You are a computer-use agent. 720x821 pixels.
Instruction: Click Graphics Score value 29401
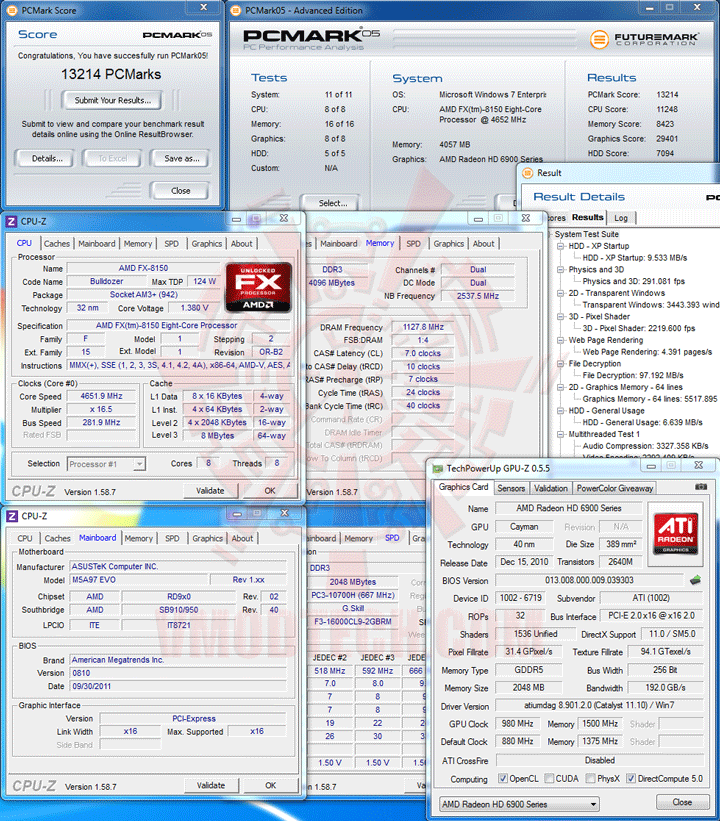667,139
